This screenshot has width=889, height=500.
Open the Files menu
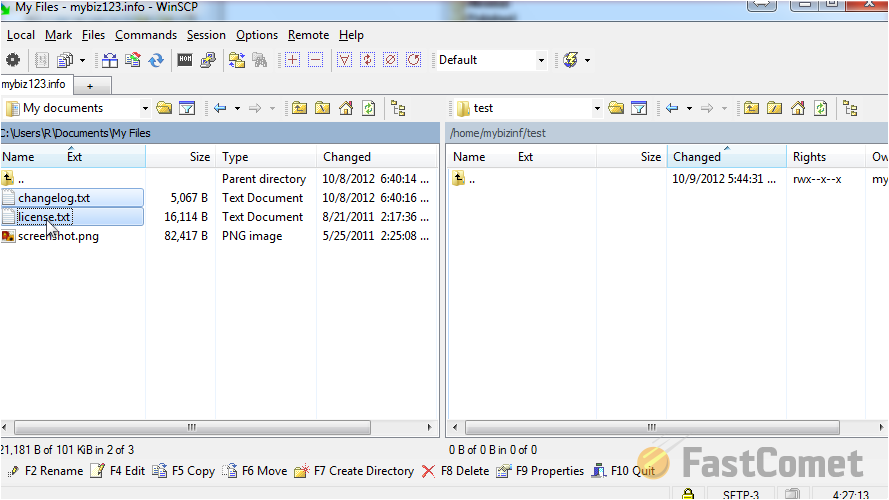pos(93,35)
